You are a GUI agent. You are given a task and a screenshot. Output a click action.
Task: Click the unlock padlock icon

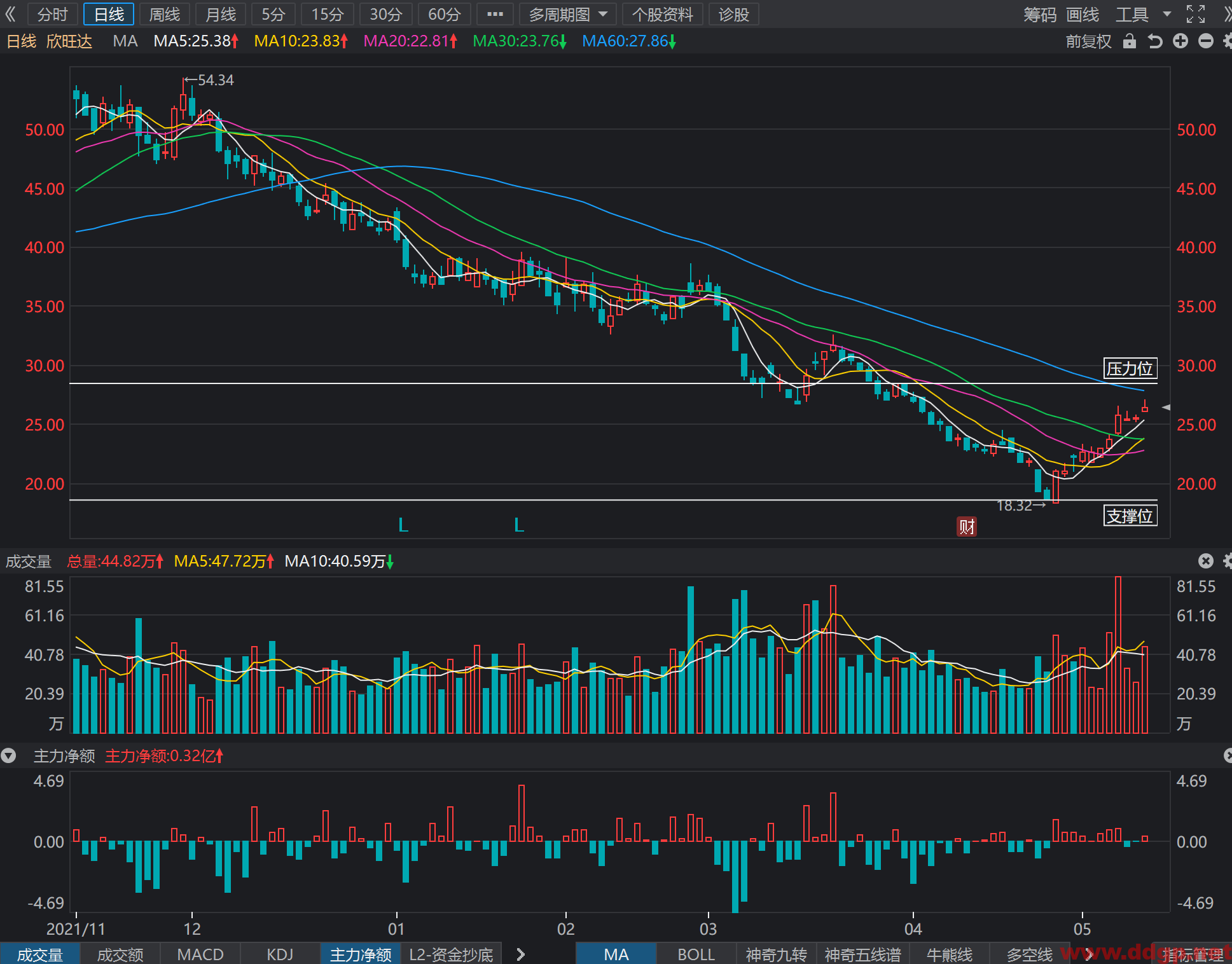click(1129, 41)
